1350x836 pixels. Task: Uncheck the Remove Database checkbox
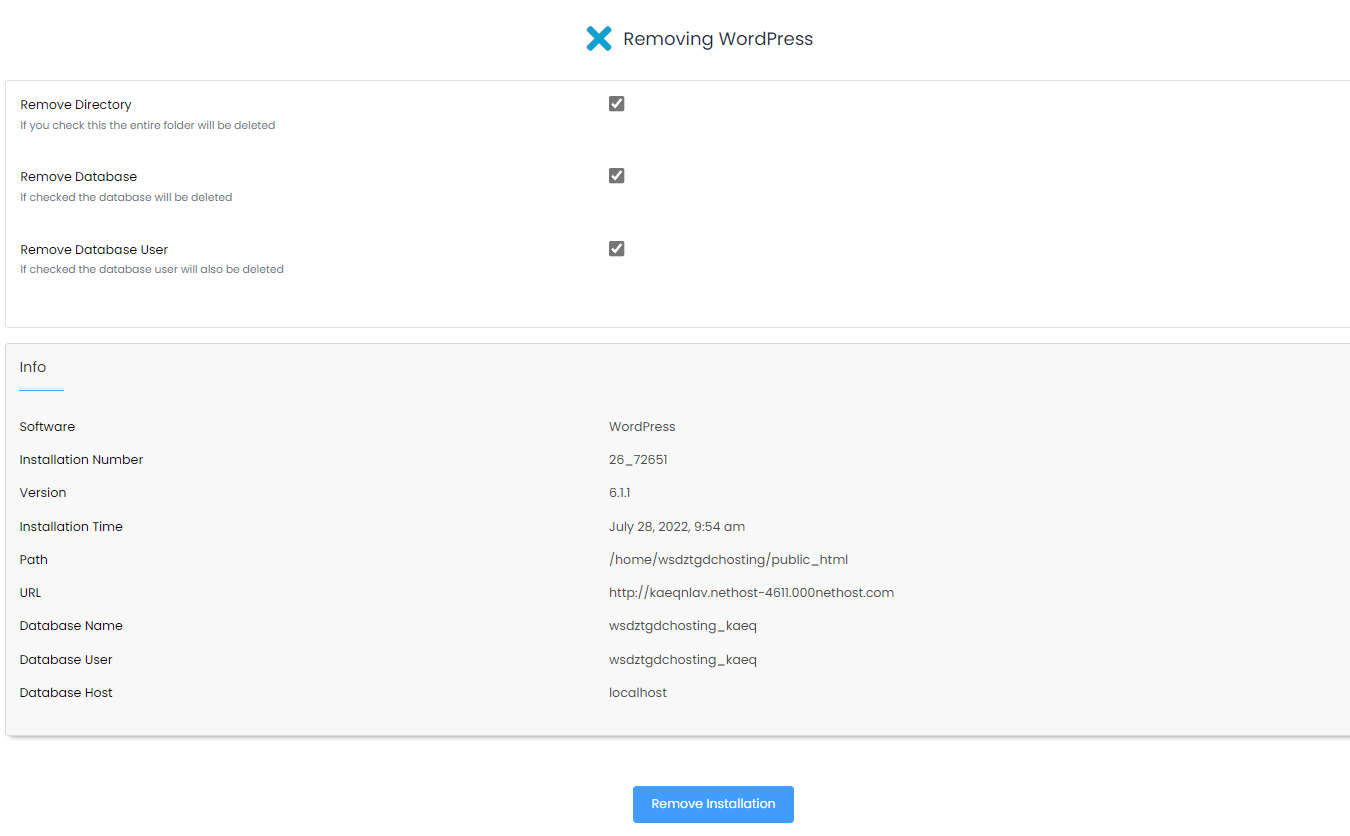click(617, 176)
